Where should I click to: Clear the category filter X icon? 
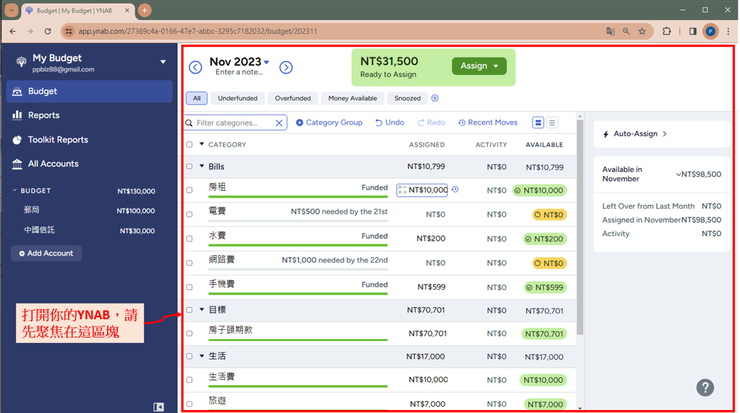click(x=279, y=123)
